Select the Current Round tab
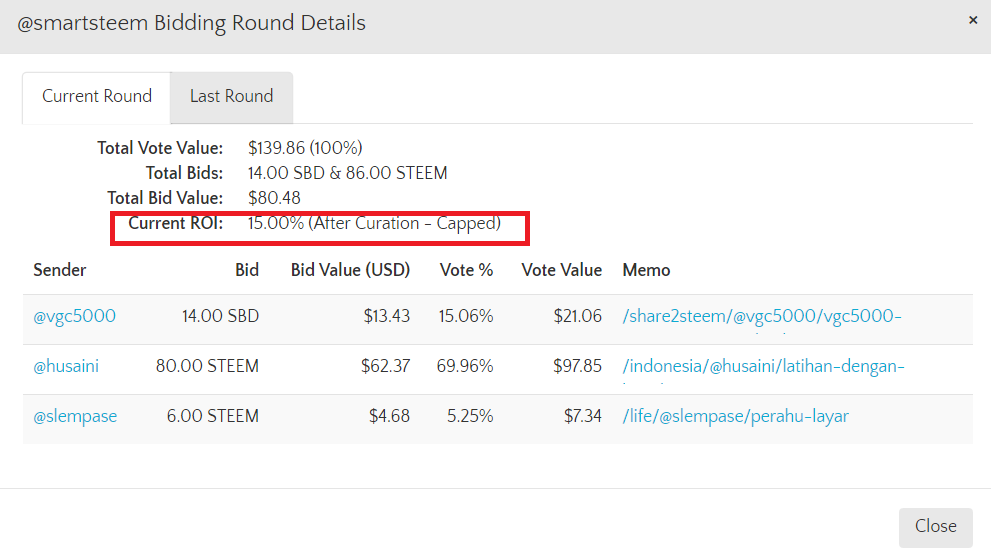Viewport: 991px width, 556px height. point(97,97)
